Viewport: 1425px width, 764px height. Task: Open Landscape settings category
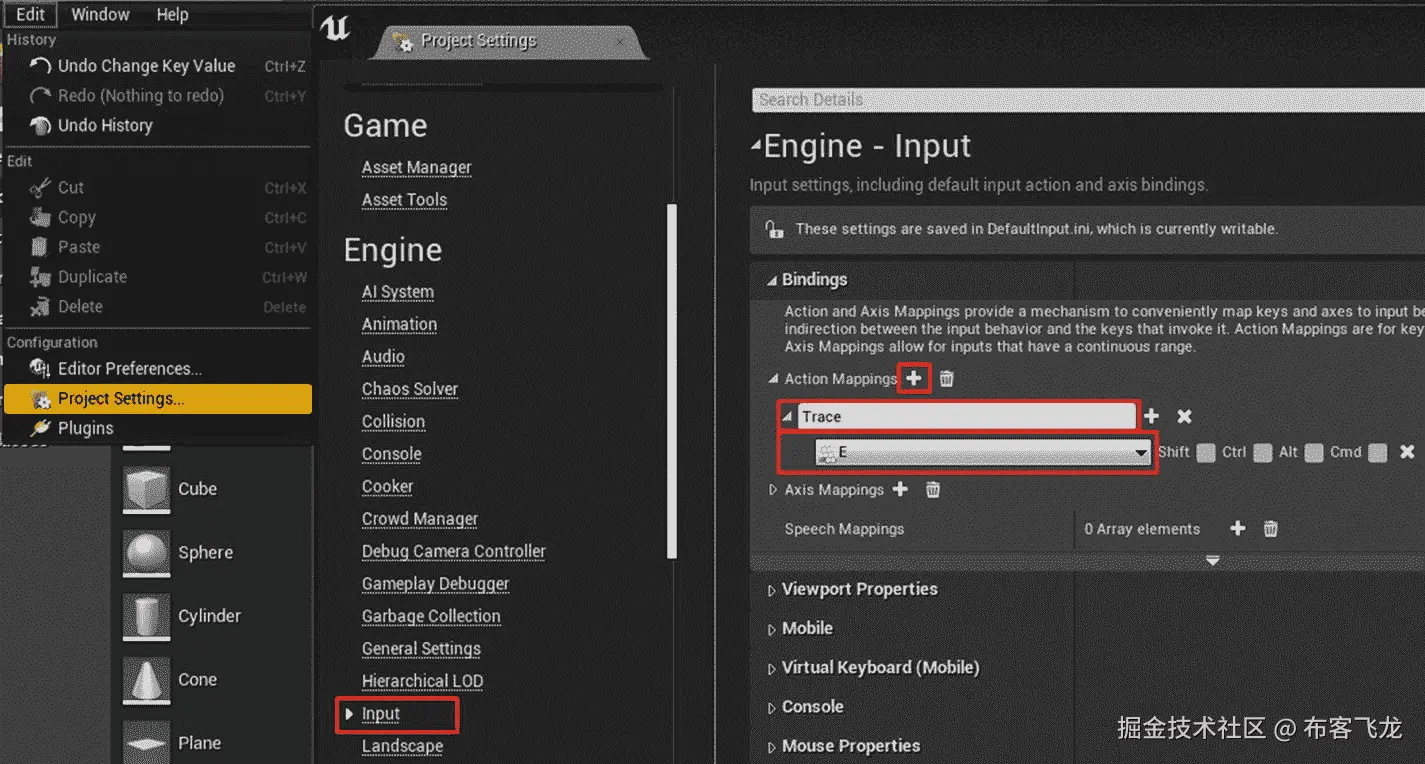coord(402,746)
